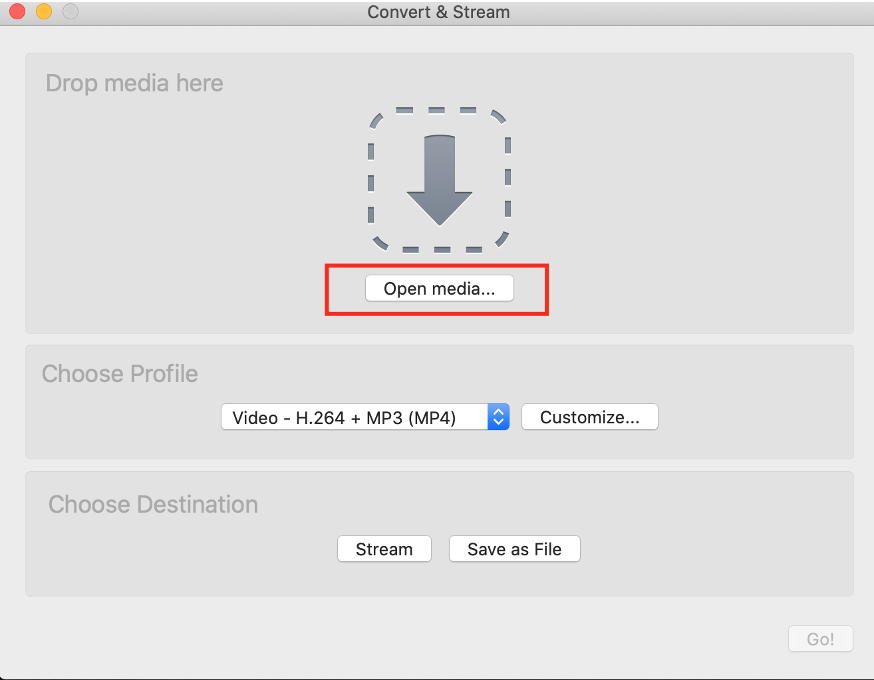Click empty space right of Customize... button
This screenshot has height=680, width=874.
point(750,417)
